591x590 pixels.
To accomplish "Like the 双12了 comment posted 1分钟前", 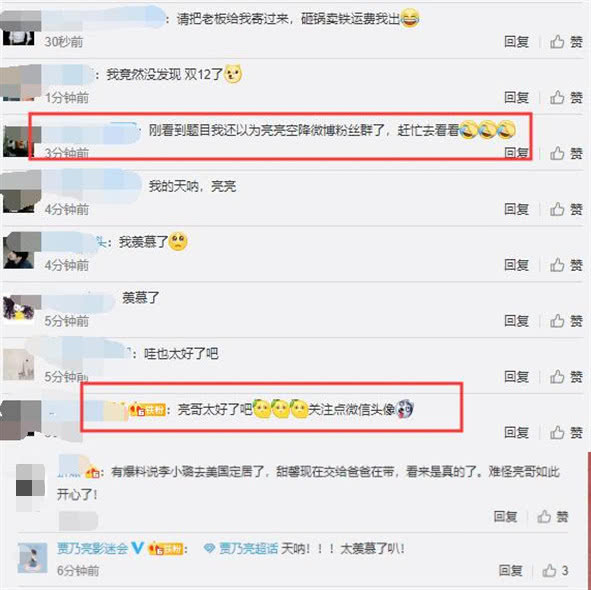I will (x=566, y=98).
